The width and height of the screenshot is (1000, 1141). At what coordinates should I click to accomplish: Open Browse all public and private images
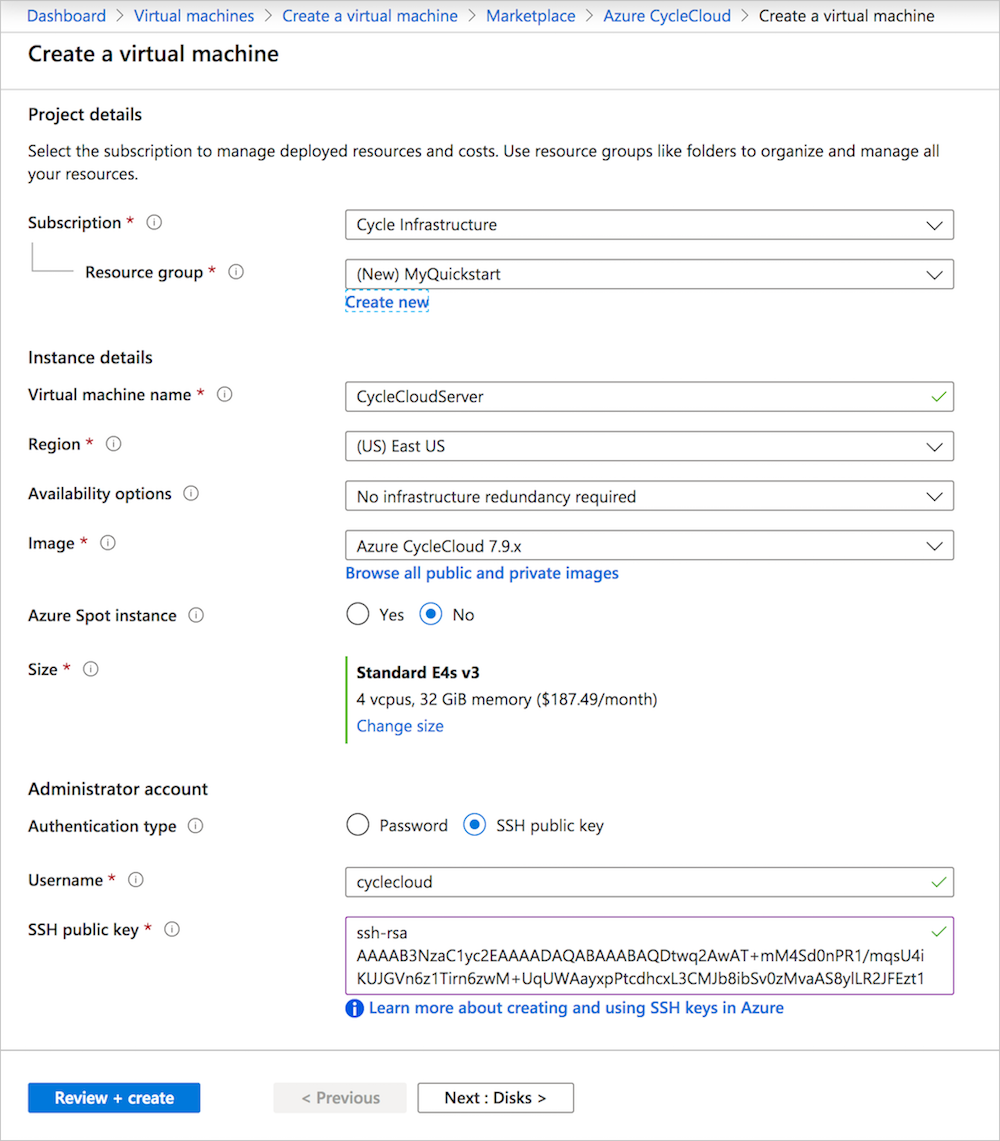[481, 573]
